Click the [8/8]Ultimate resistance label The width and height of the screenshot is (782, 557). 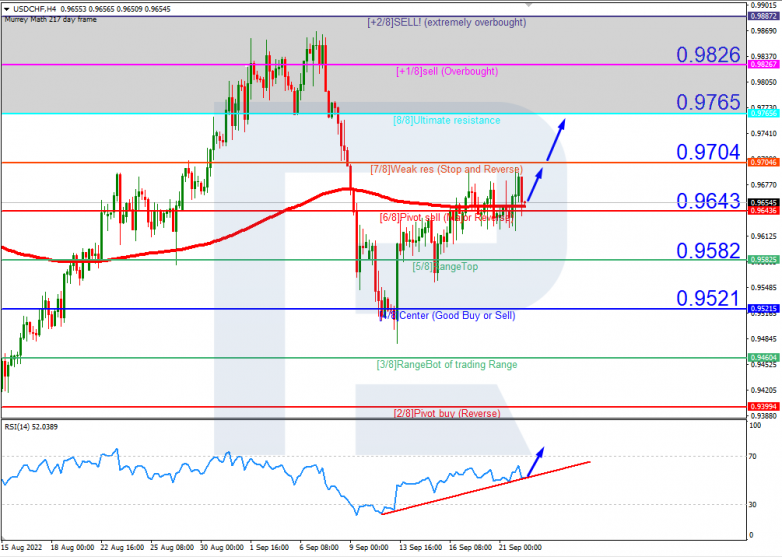click(x=447, y=120)
